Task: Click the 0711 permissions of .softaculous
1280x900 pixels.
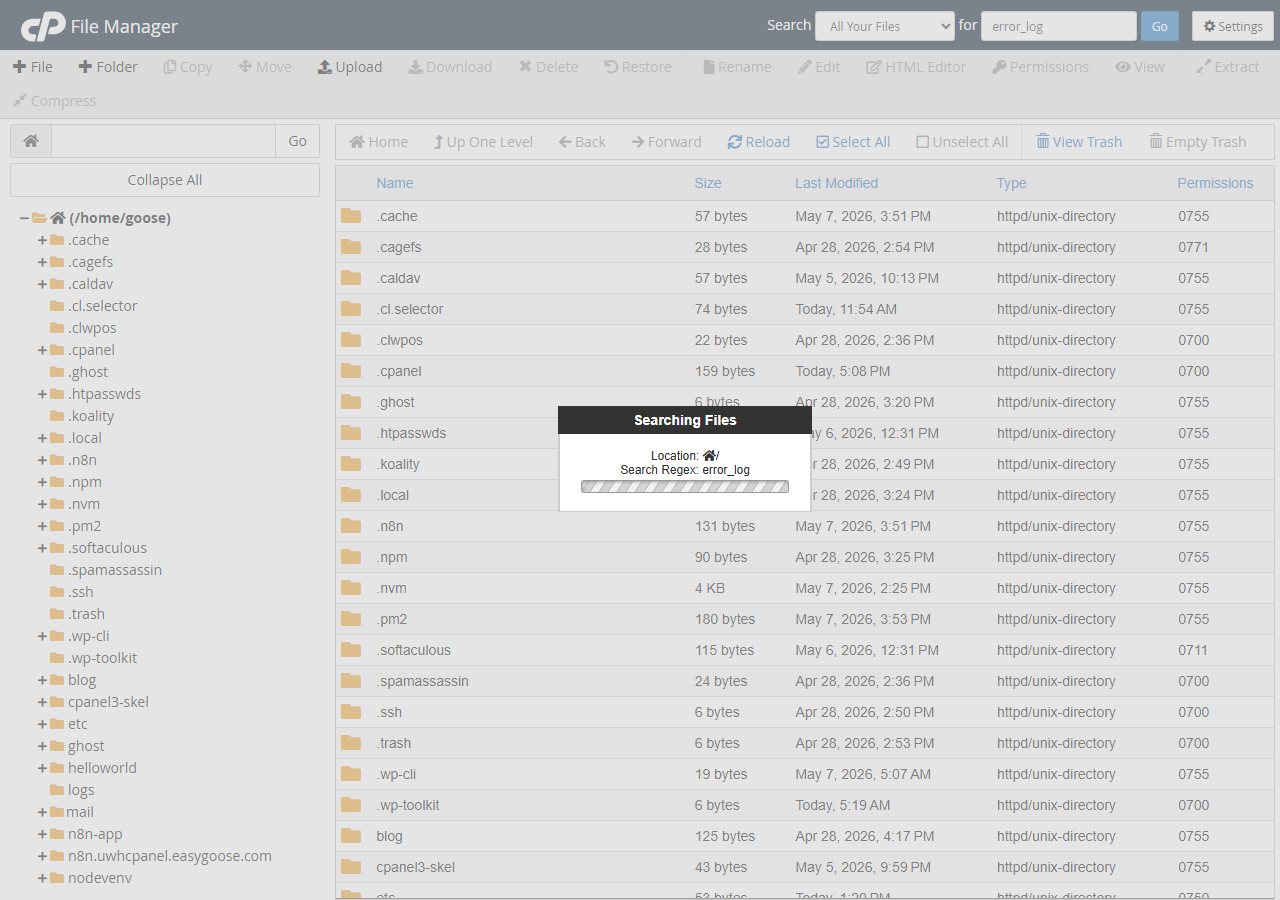Action: pos(1193,650)
